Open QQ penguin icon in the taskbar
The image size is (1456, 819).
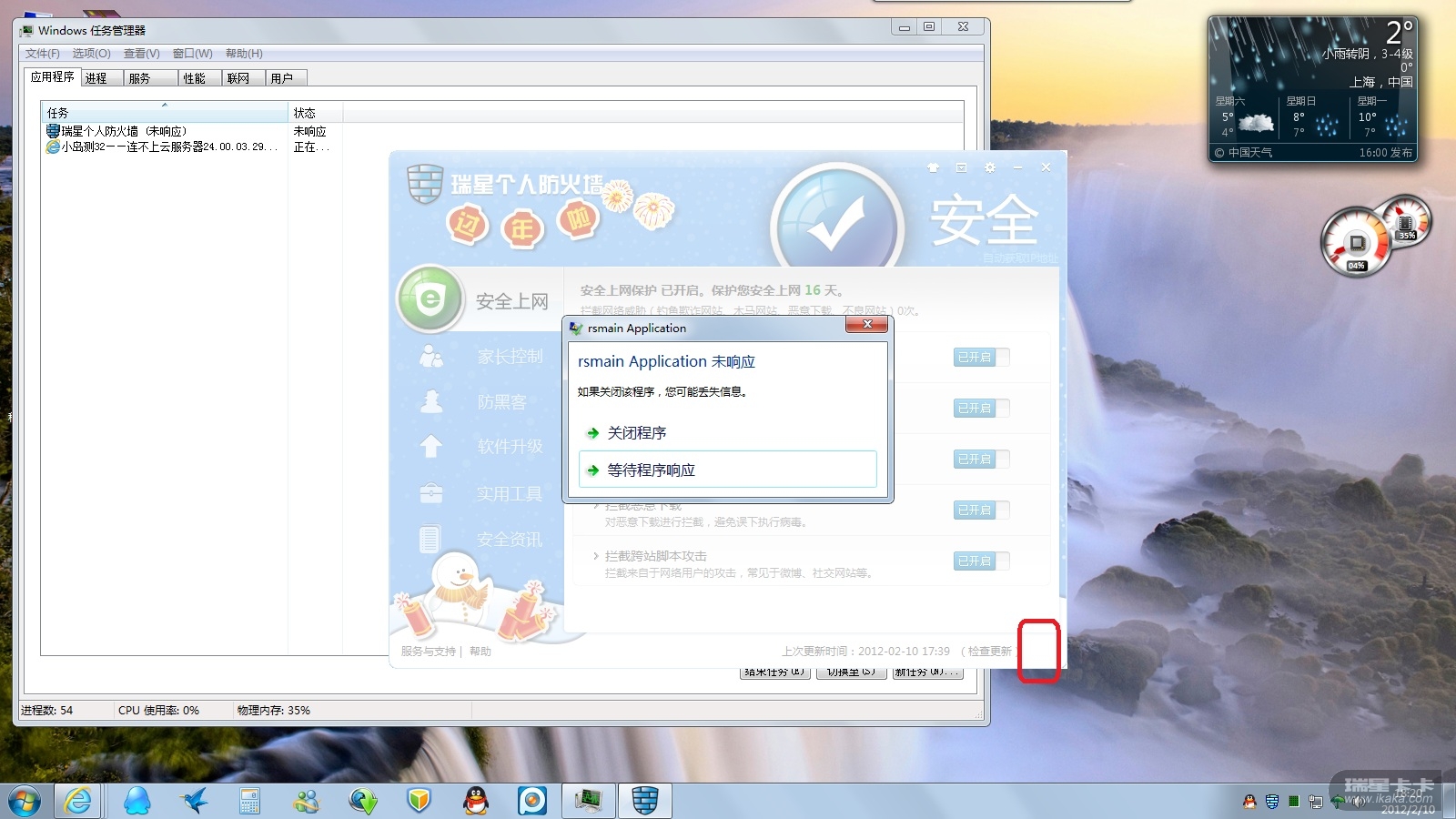tap(476, 801)
